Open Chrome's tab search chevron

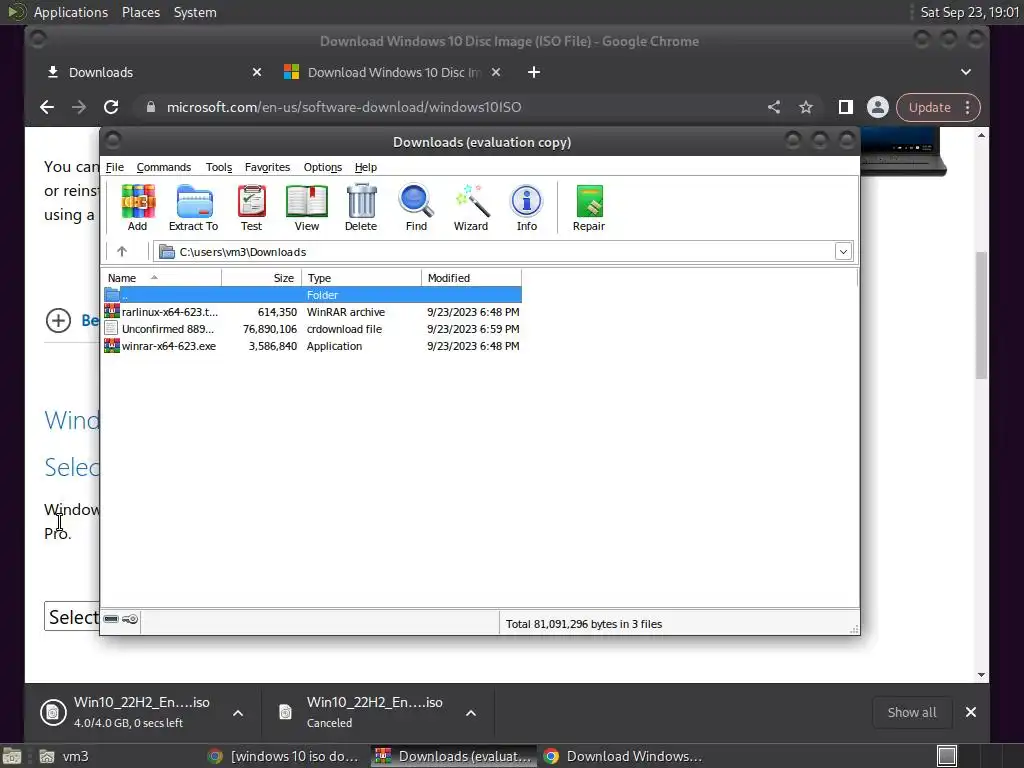[x=966, y=72]
